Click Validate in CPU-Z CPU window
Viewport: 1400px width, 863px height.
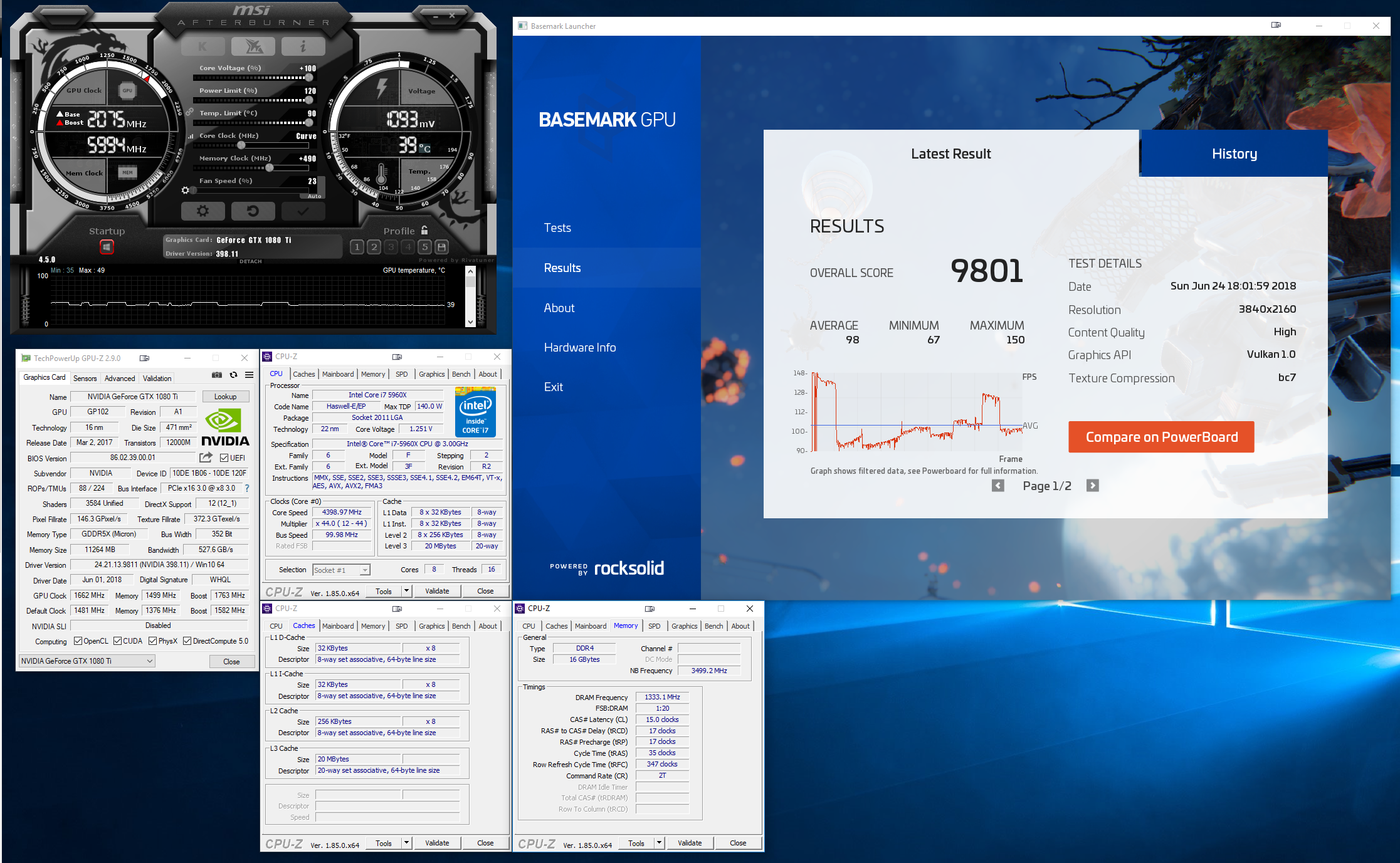437,590
